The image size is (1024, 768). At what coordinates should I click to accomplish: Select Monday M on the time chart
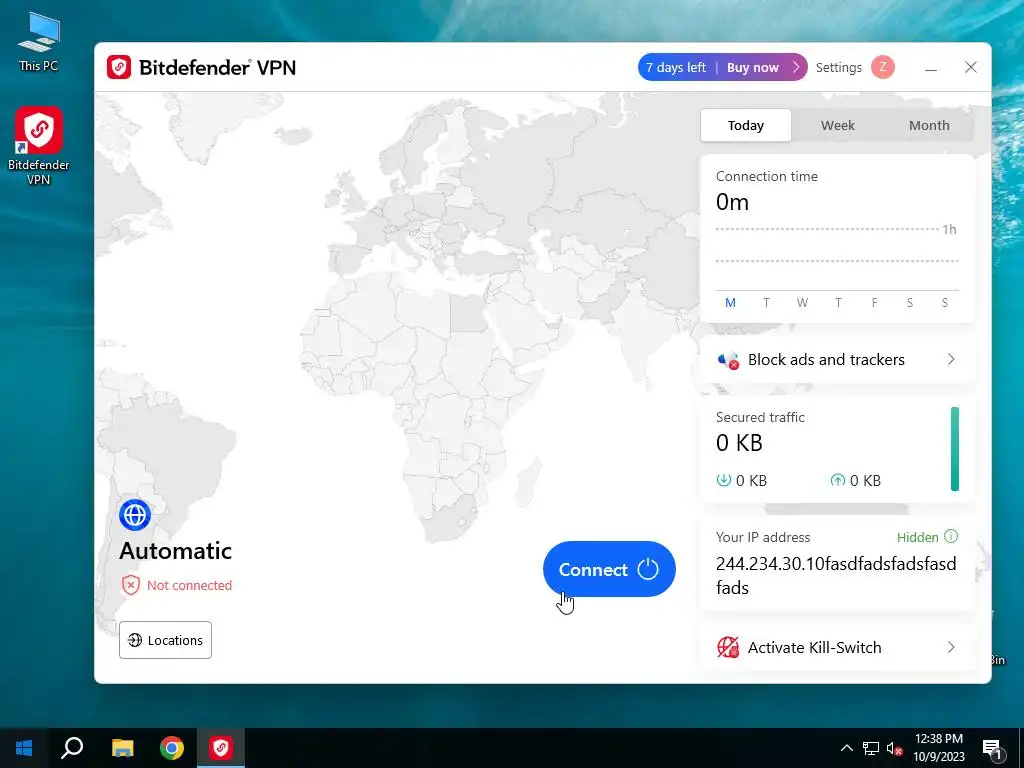coord(730,302)
